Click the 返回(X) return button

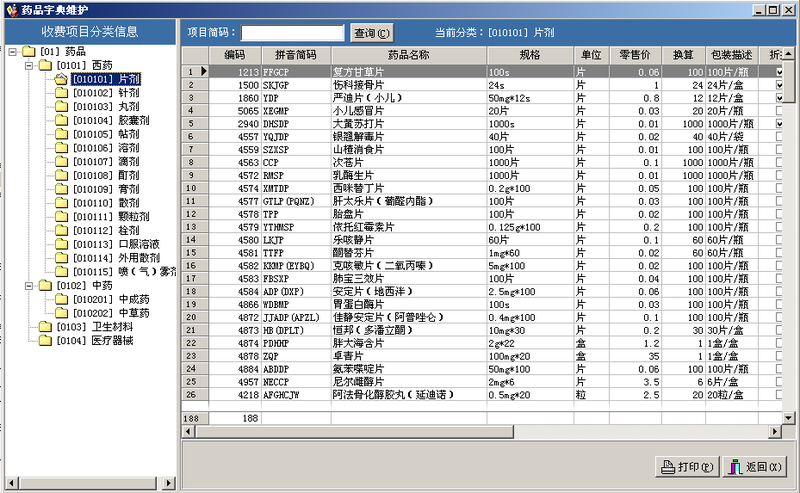pos(756,466)
